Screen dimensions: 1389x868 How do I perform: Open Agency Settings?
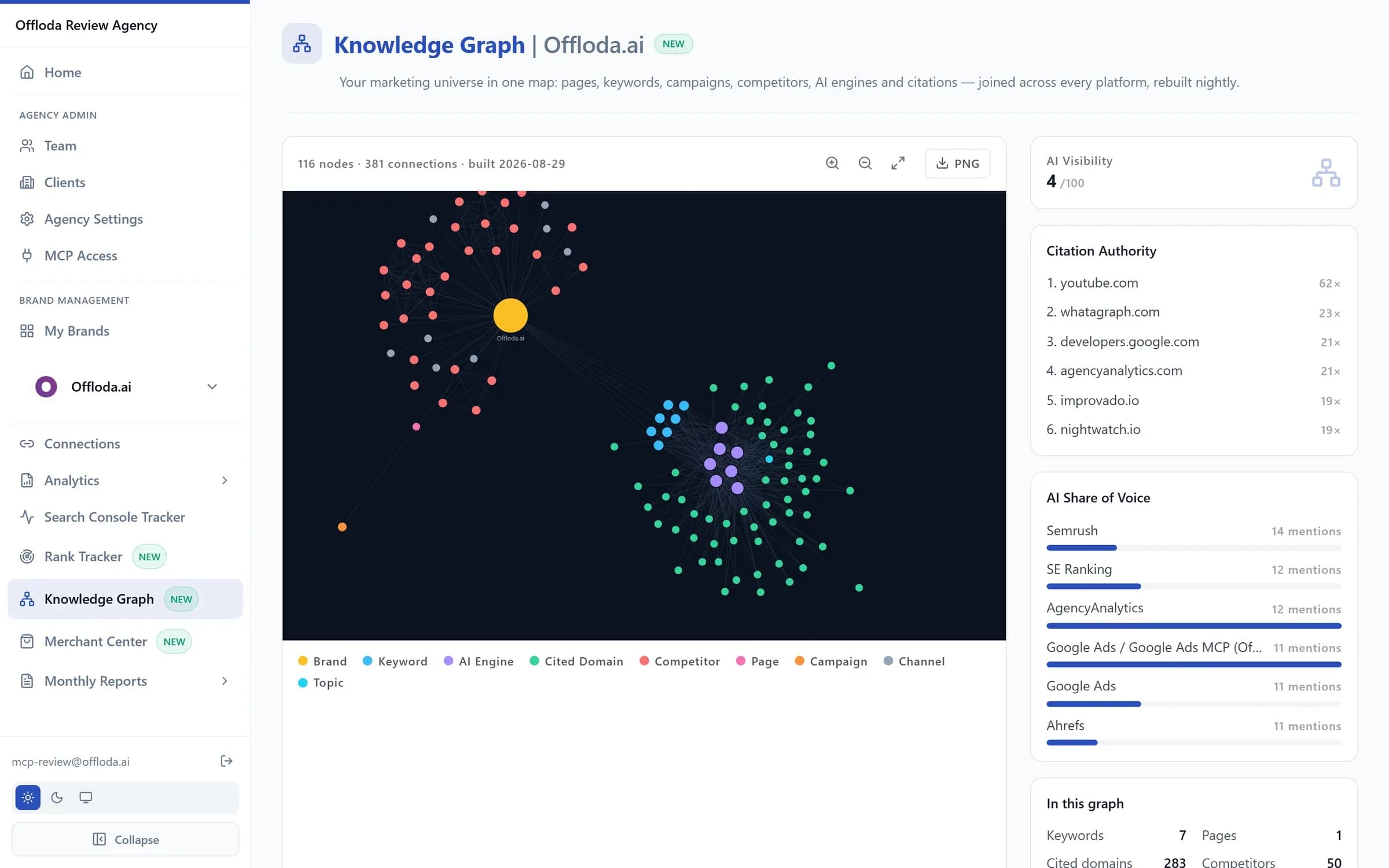coord(125,219)
